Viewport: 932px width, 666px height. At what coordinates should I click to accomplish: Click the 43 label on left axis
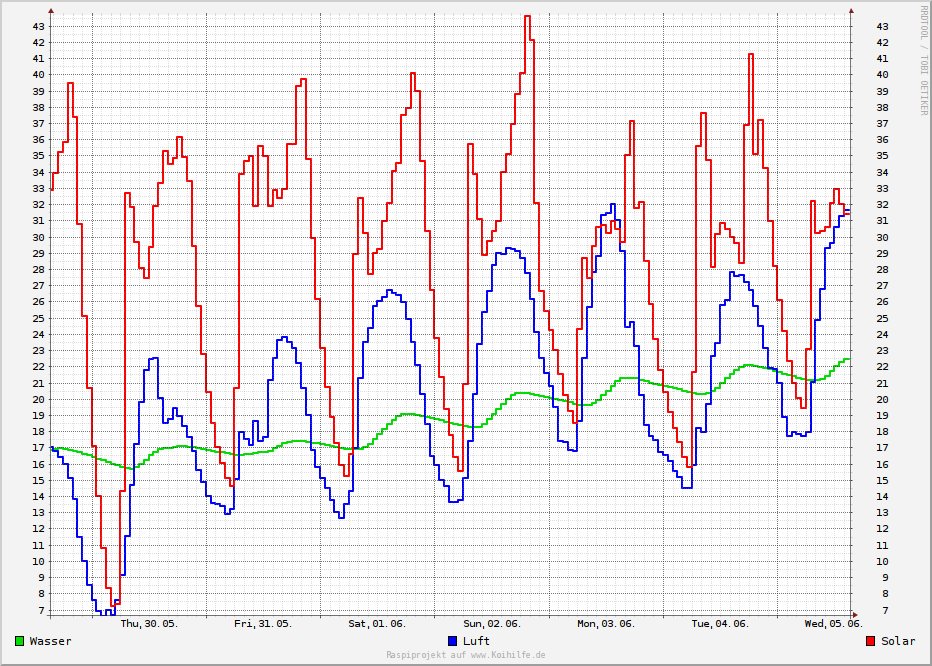click(x=38, y=26)
